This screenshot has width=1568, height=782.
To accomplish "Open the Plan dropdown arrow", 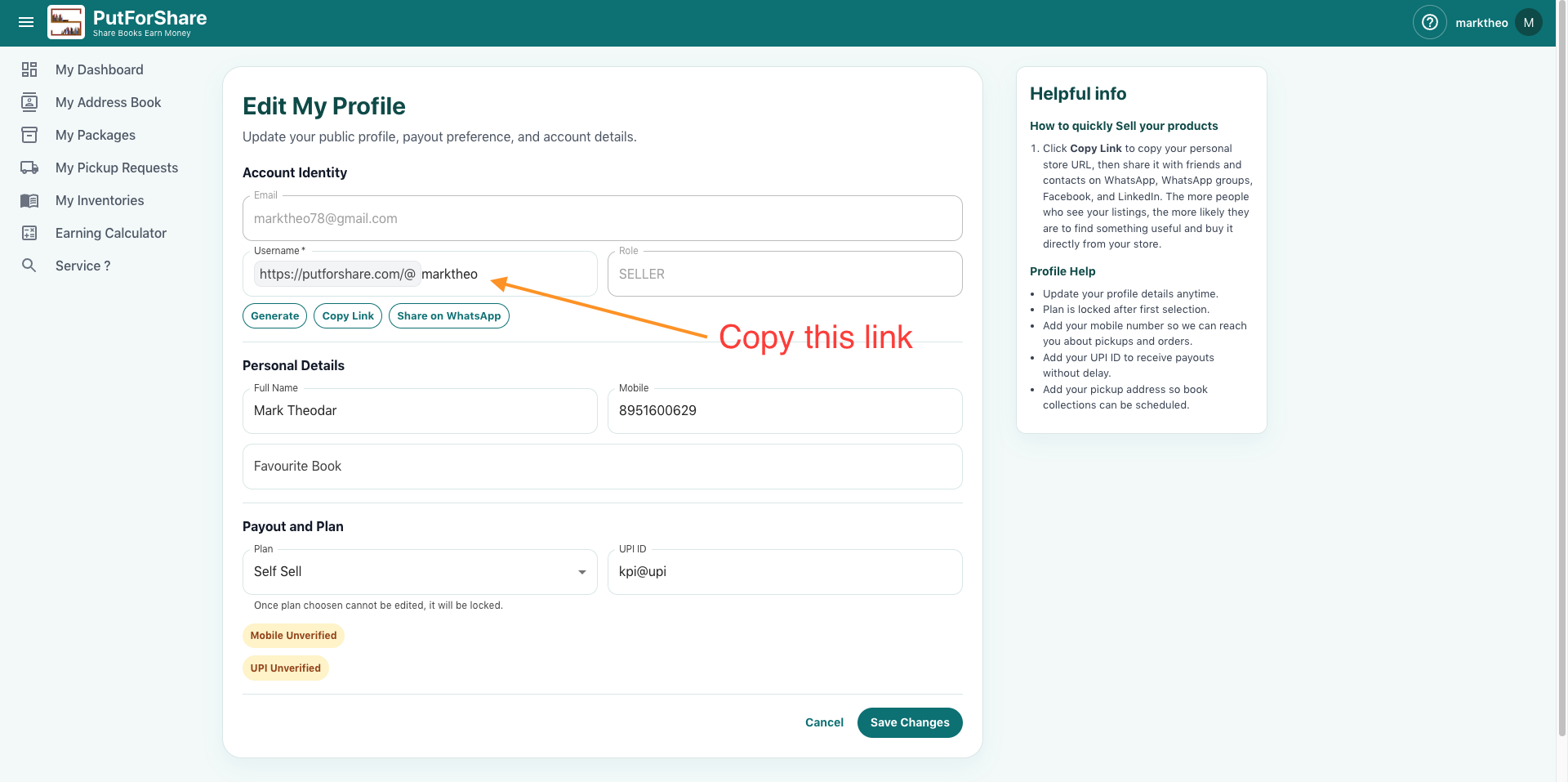I will point(582,572).
